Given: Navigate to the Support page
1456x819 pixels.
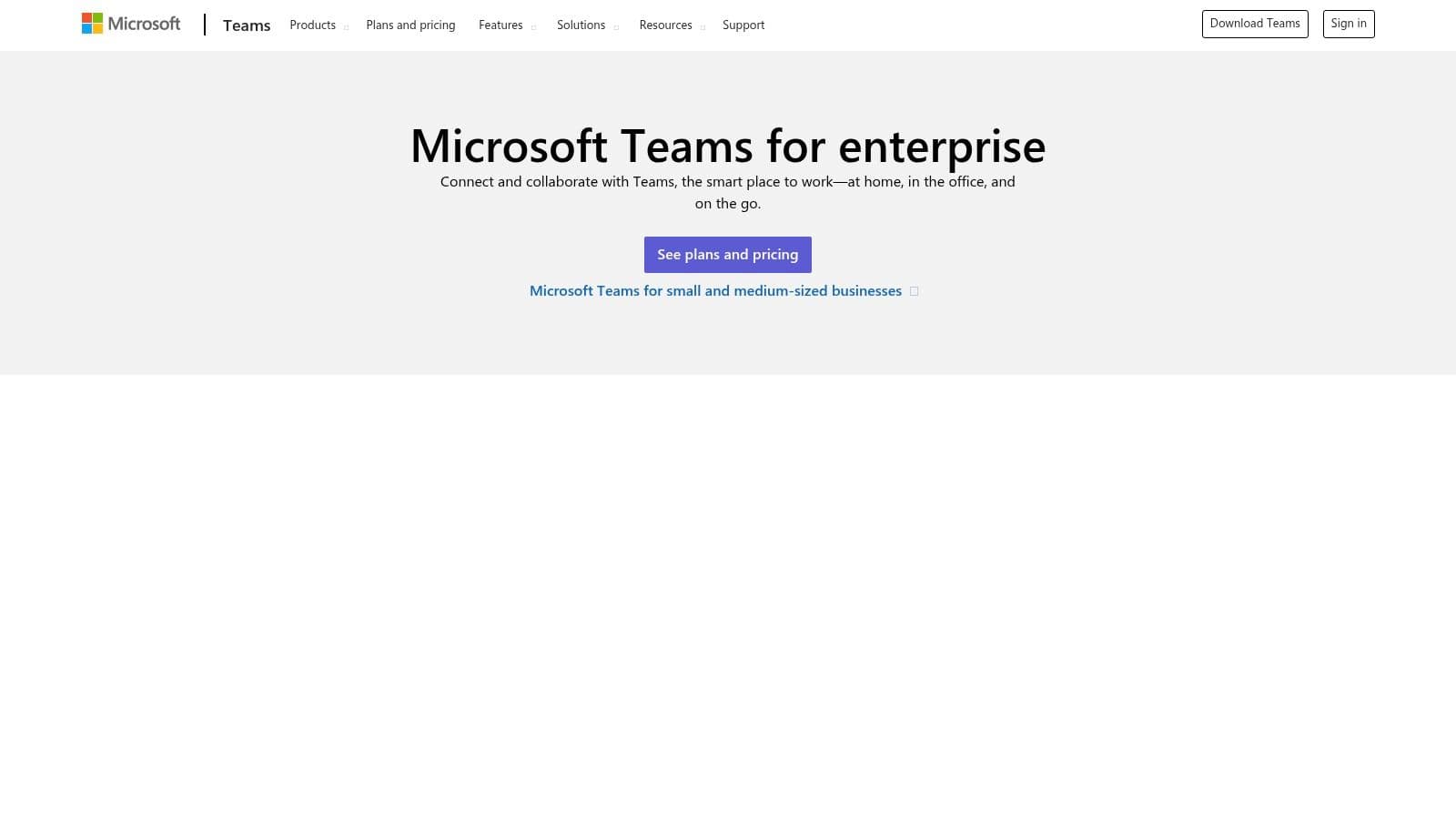Looking at the screenshot, I should pos(743,25).
